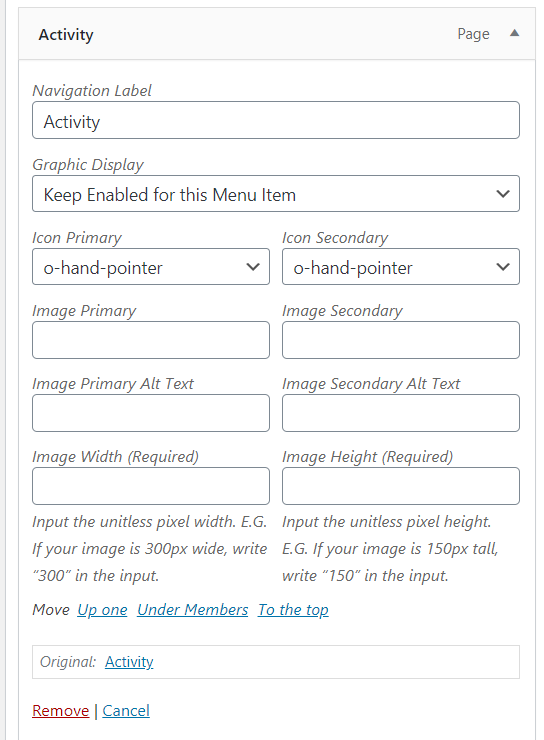
Task: Cancel the menu item changes
Action: pos(126,711)
